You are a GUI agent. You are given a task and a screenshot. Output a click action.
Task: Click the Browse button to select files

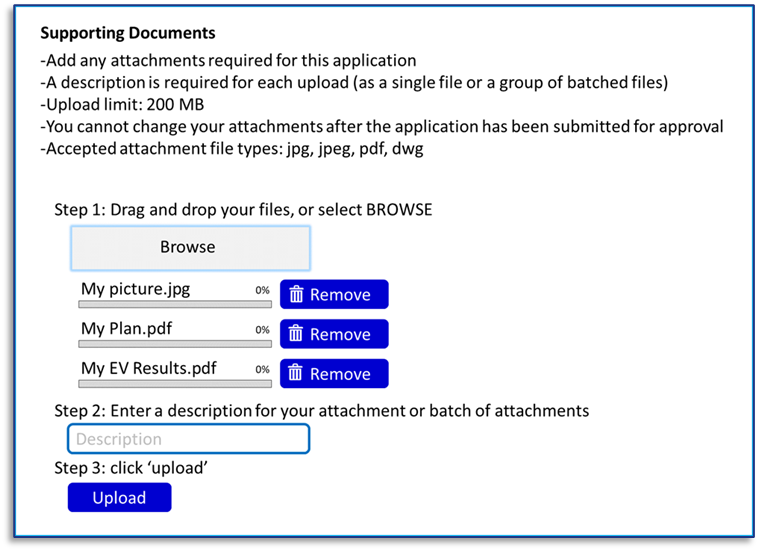(x=189, y=247)
